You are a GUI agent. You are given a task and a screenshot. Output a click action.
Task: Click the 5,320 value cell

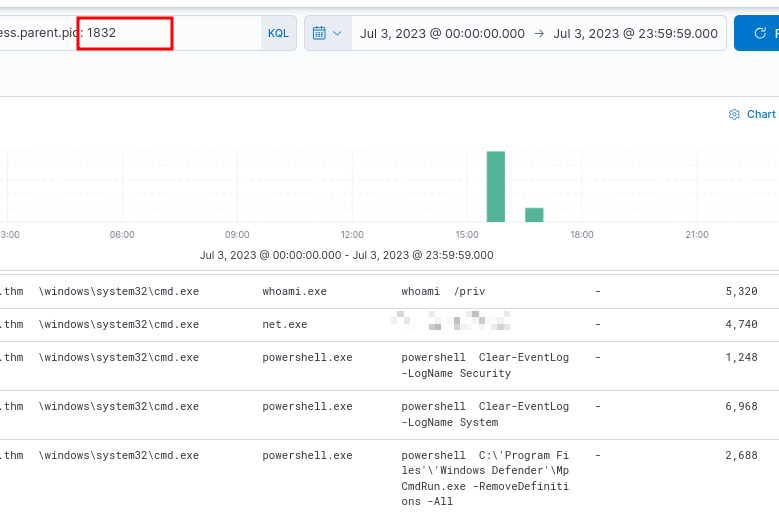741,292
